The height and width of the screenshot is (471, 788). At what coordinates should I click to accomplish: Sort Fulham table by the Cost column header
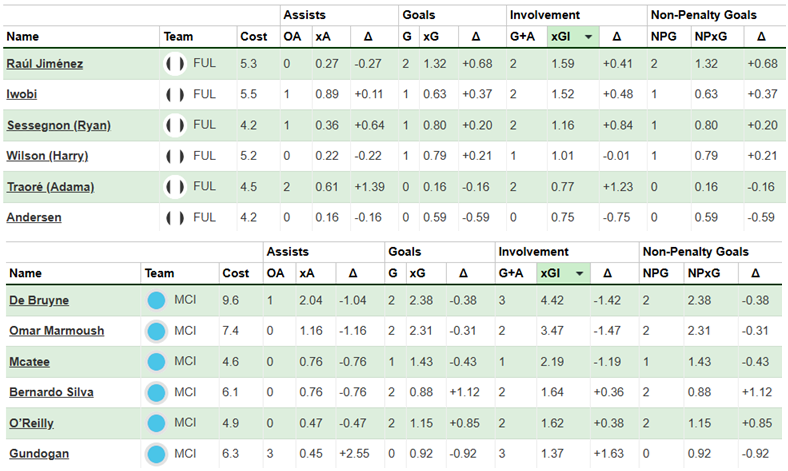[x=253, y=37]
